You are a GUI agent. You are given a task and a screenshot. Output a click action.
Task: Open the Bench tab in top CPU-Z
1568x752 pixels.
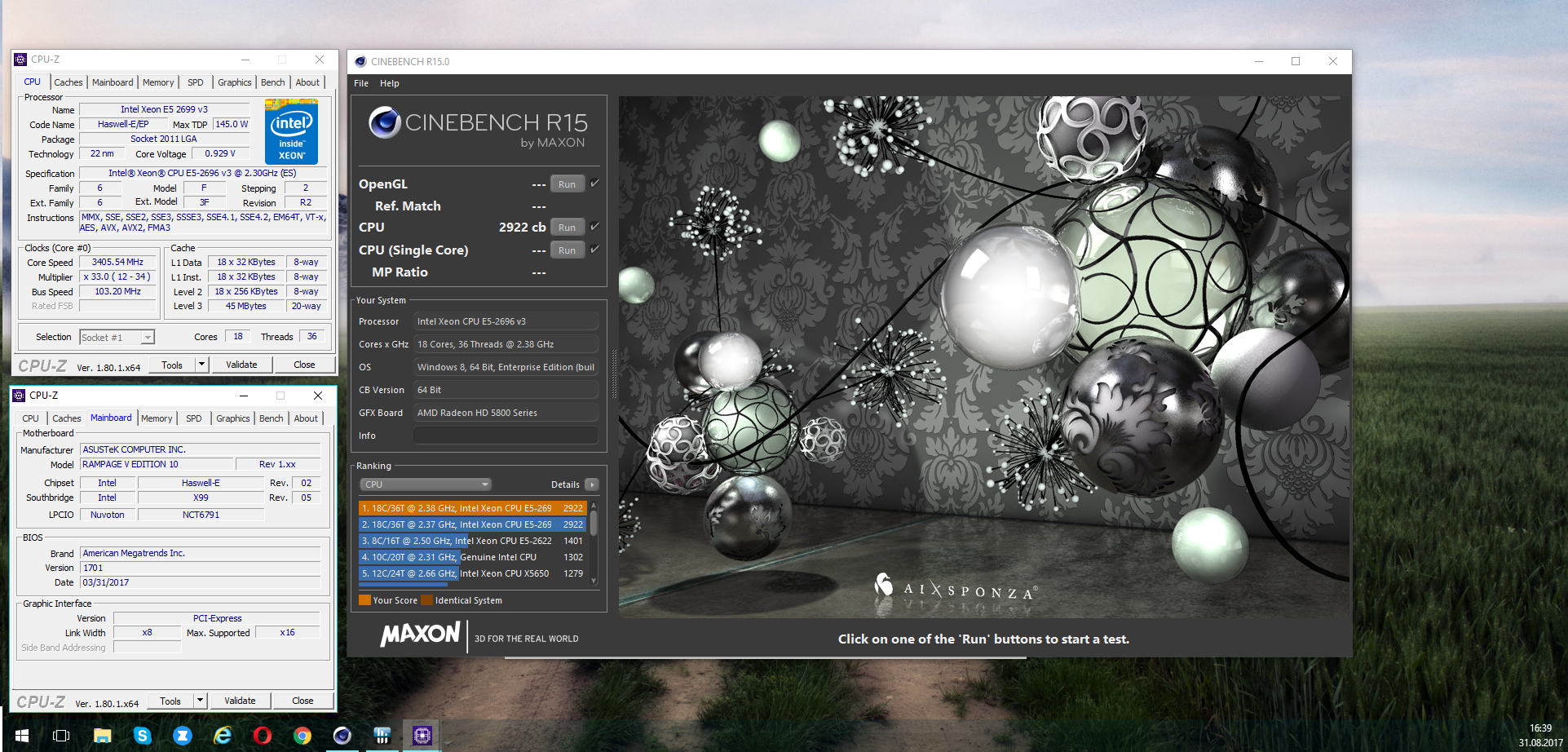pos(273,82)
